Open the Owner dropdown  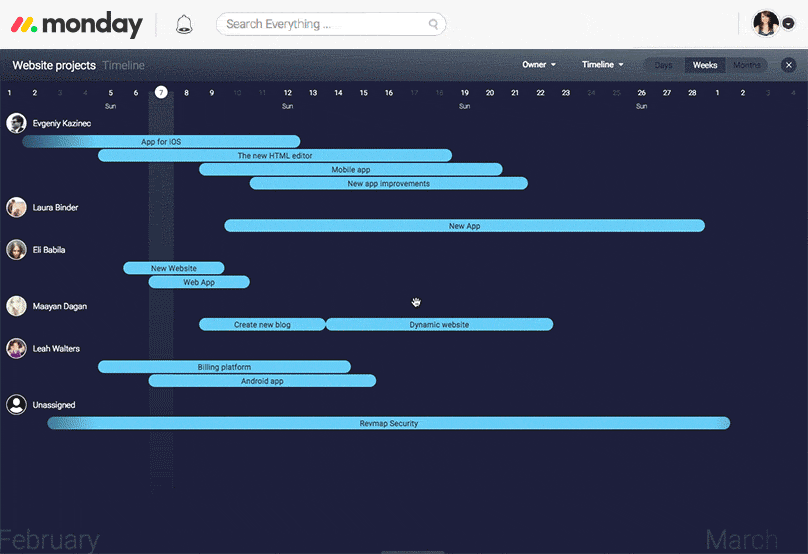[539, 64]
